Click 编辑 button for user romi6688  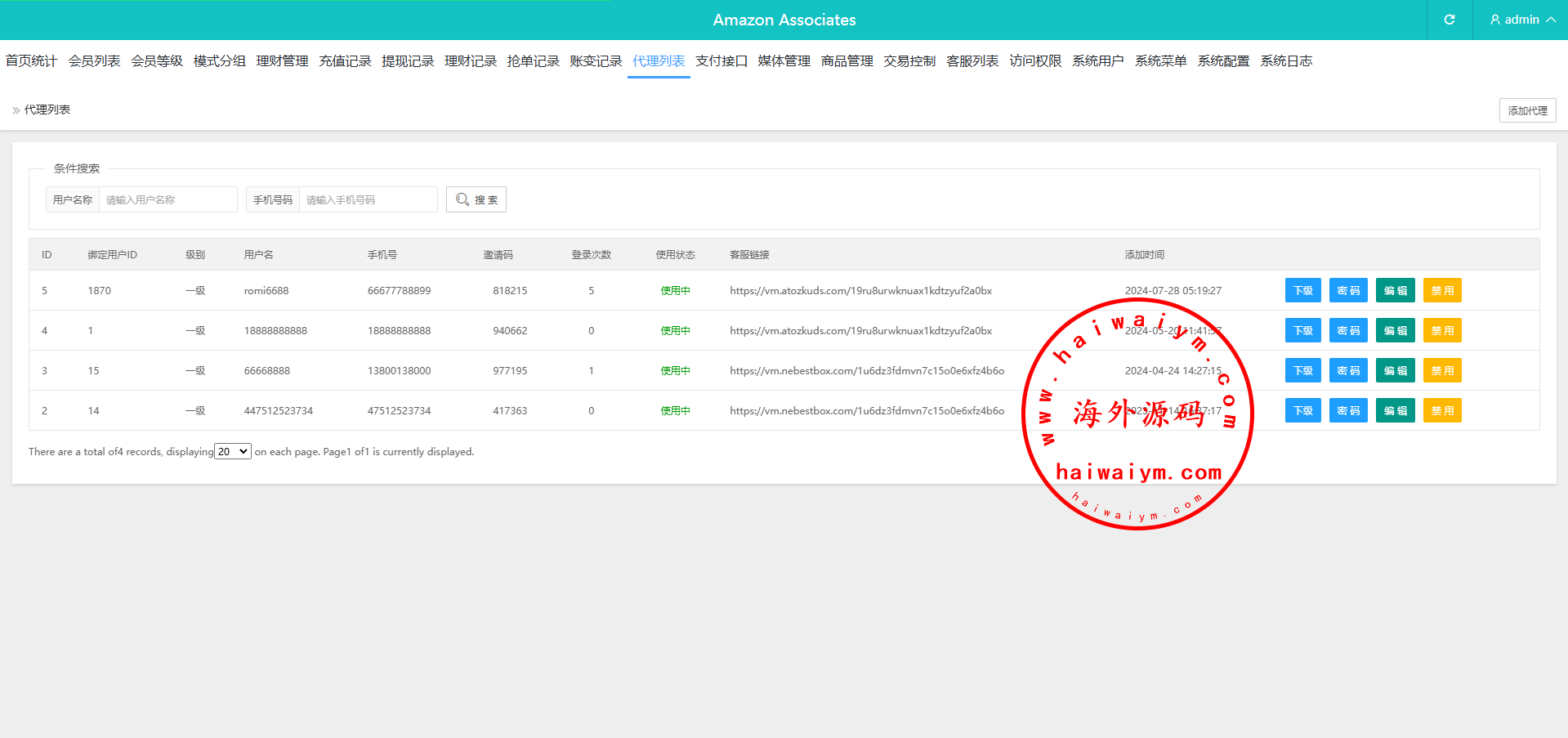tap(1395, 291)
